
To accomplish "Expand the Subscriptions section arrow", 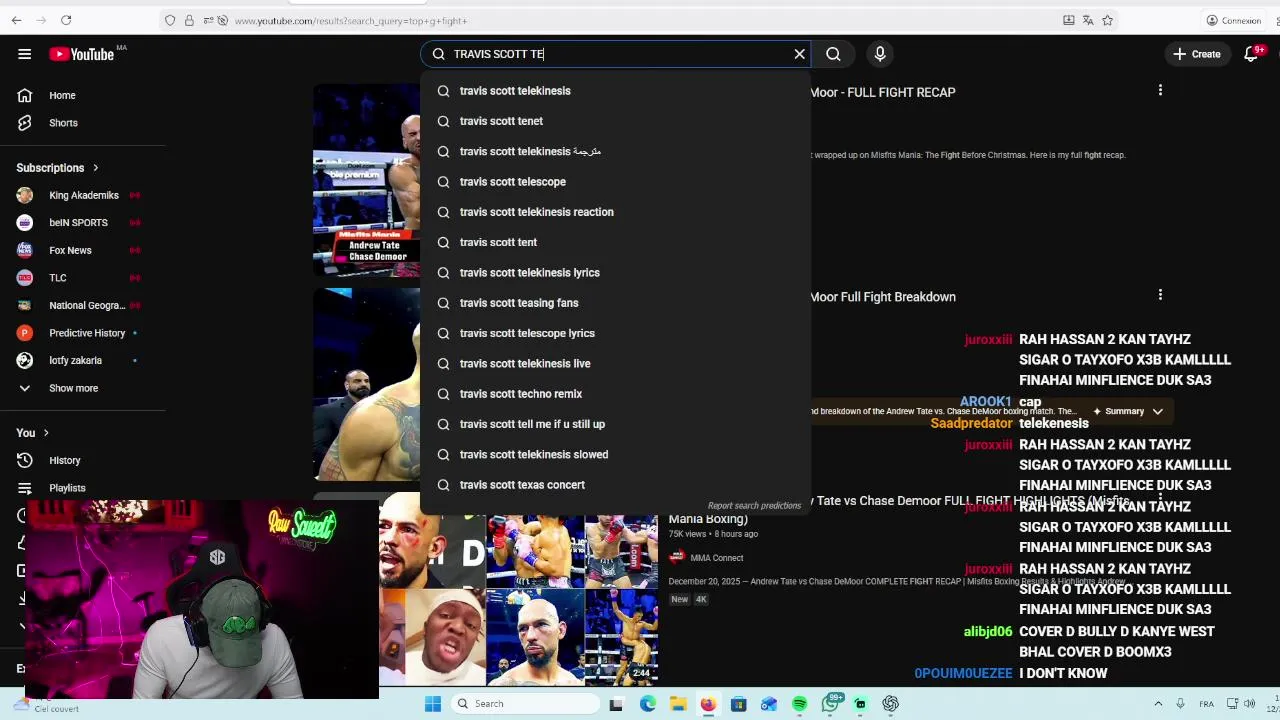I will tap(96, 168).
